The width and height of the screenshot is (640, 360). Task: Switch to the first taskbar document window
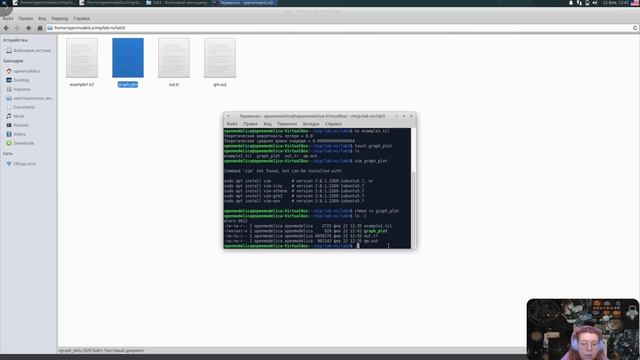click(x=44, y=3)
